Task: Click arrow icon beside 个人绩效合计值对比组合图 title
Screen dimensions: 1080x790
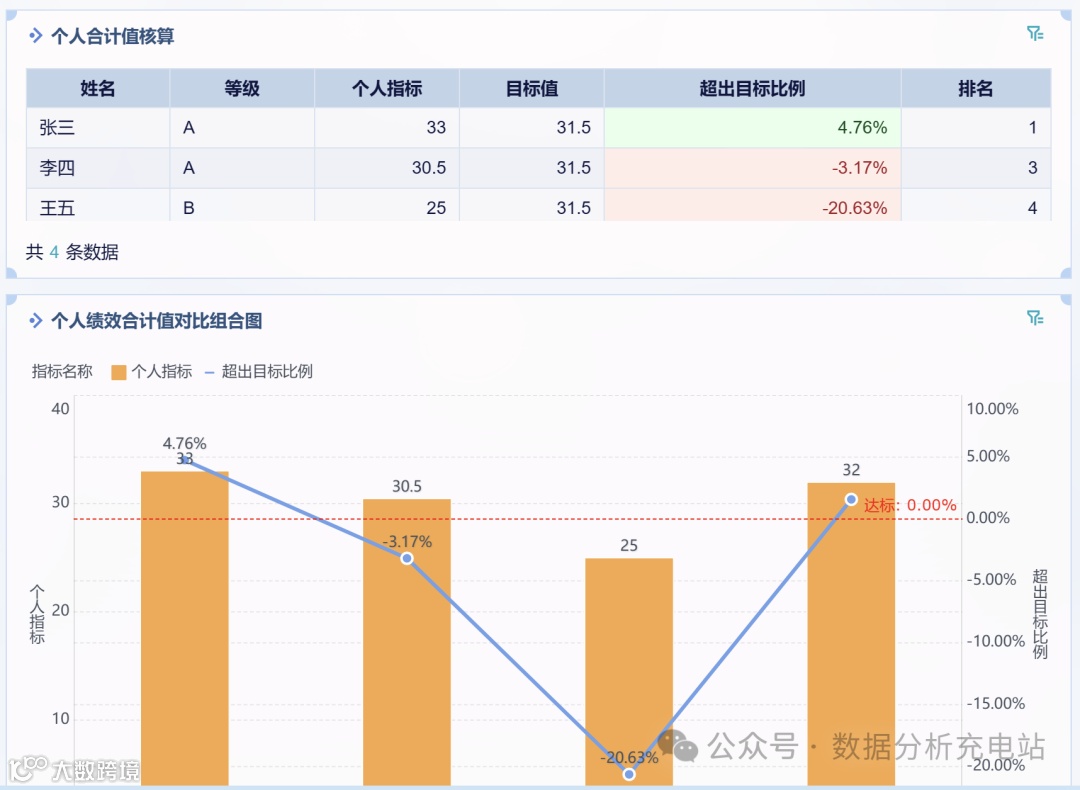Action: pyautogui.click(x=36, y=320)
